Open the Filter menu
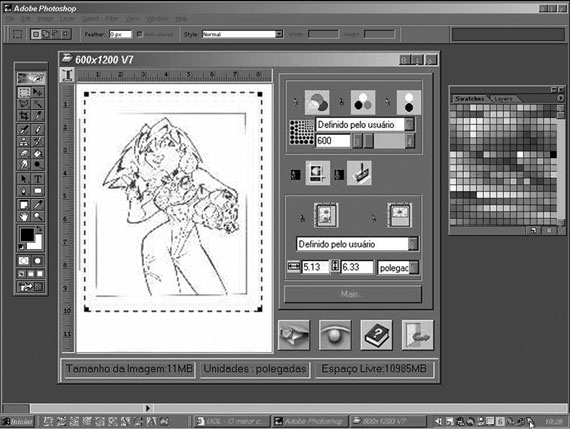This screenshot has width=570, height=429. point(112,19)
